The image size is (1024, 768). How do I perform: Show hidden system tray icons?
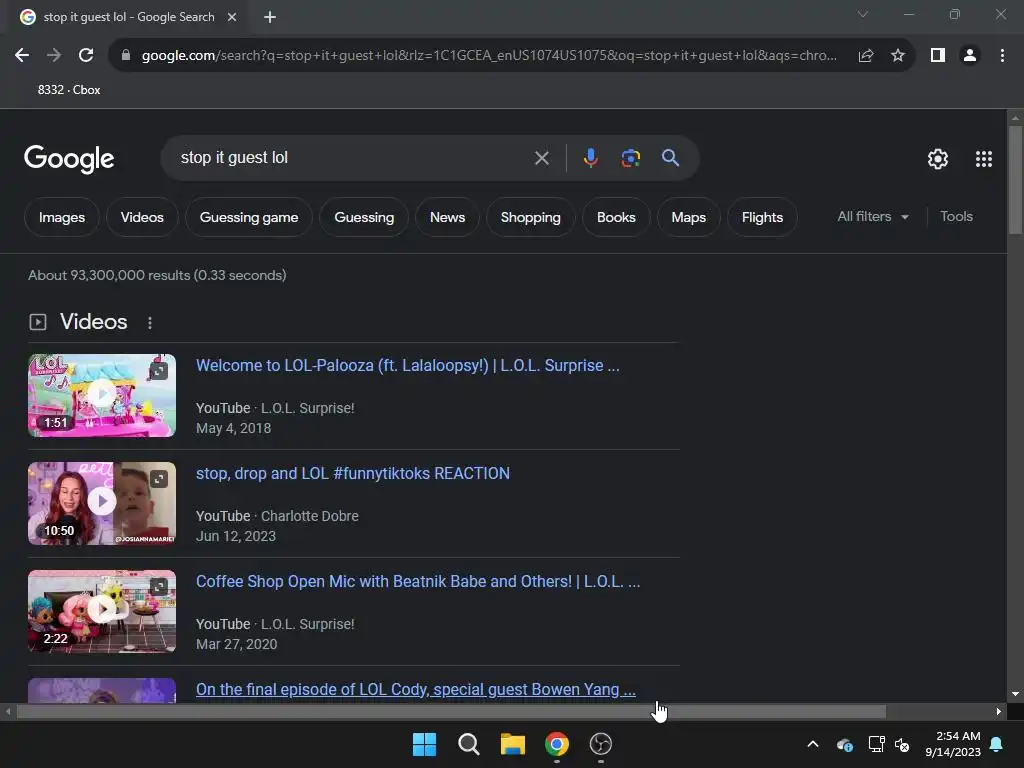(813, 744)
